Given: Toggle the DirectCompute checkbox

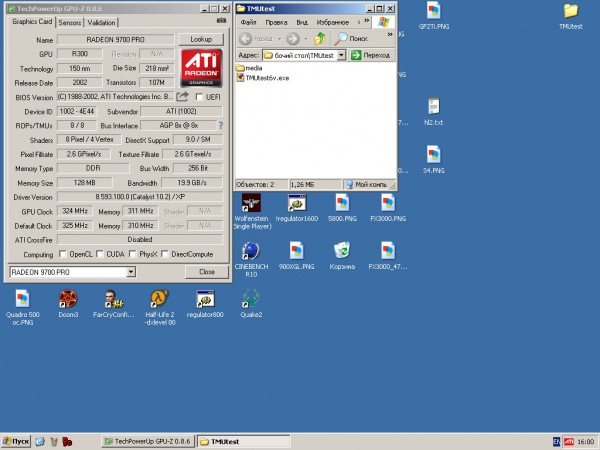Looking at the screenshot, I should [x=165, y=254].
